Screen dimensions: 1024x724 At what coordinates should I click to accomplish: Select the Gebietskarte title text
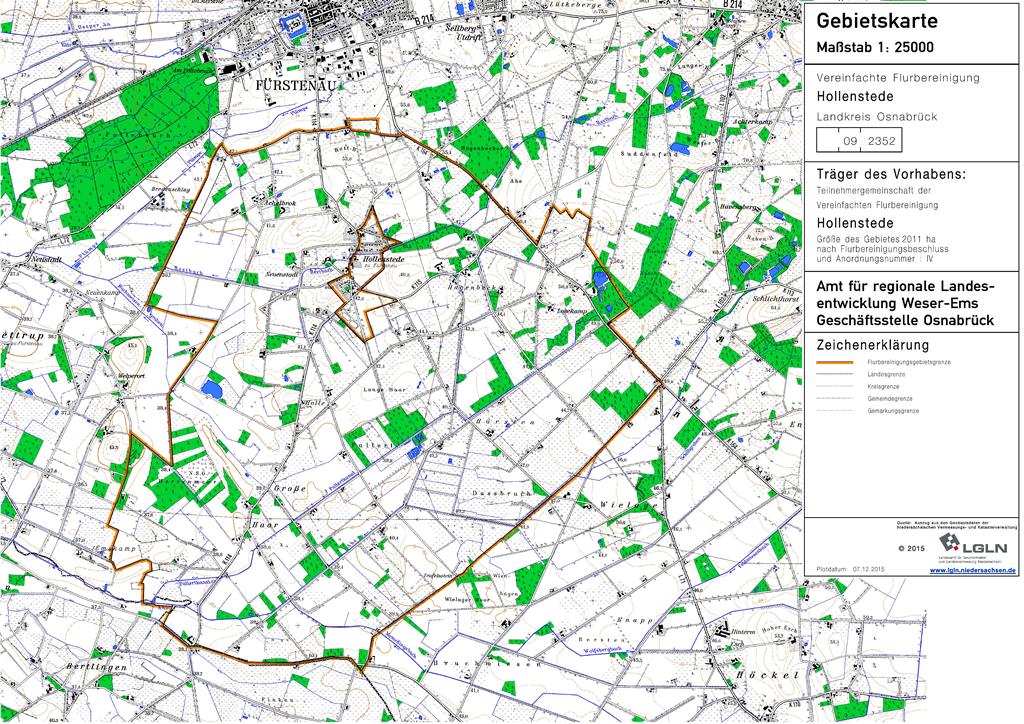click(x=877, y=21)
